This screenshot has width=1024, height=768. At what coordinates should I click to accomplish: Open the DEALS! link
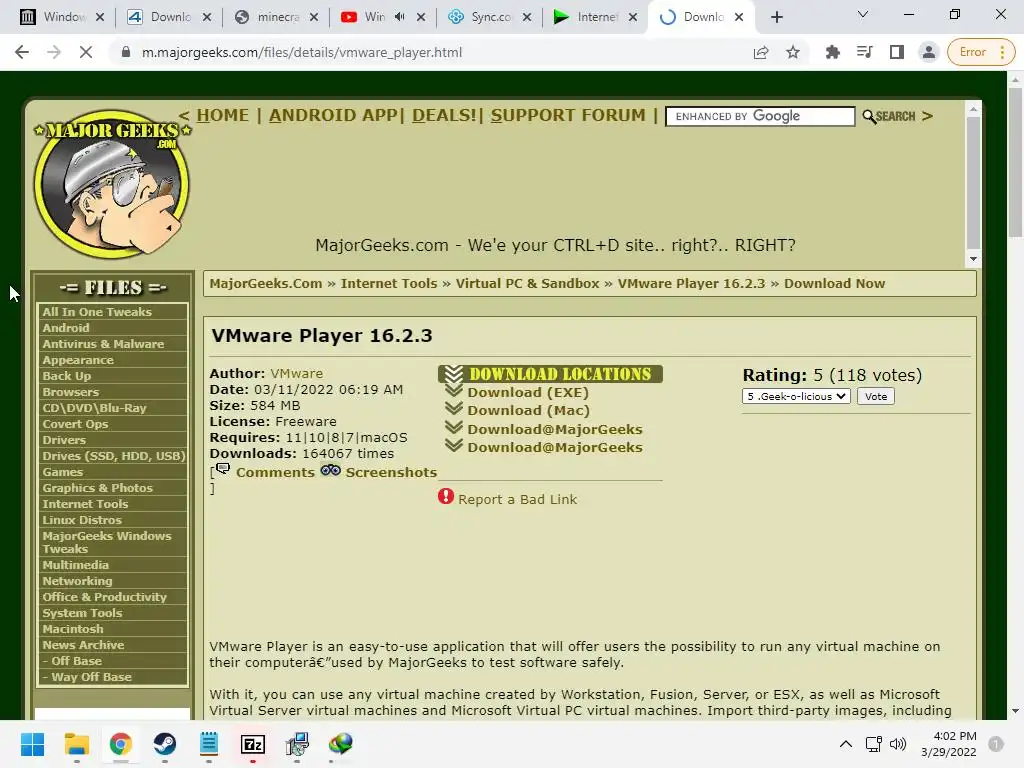click(x=445, y=116)
